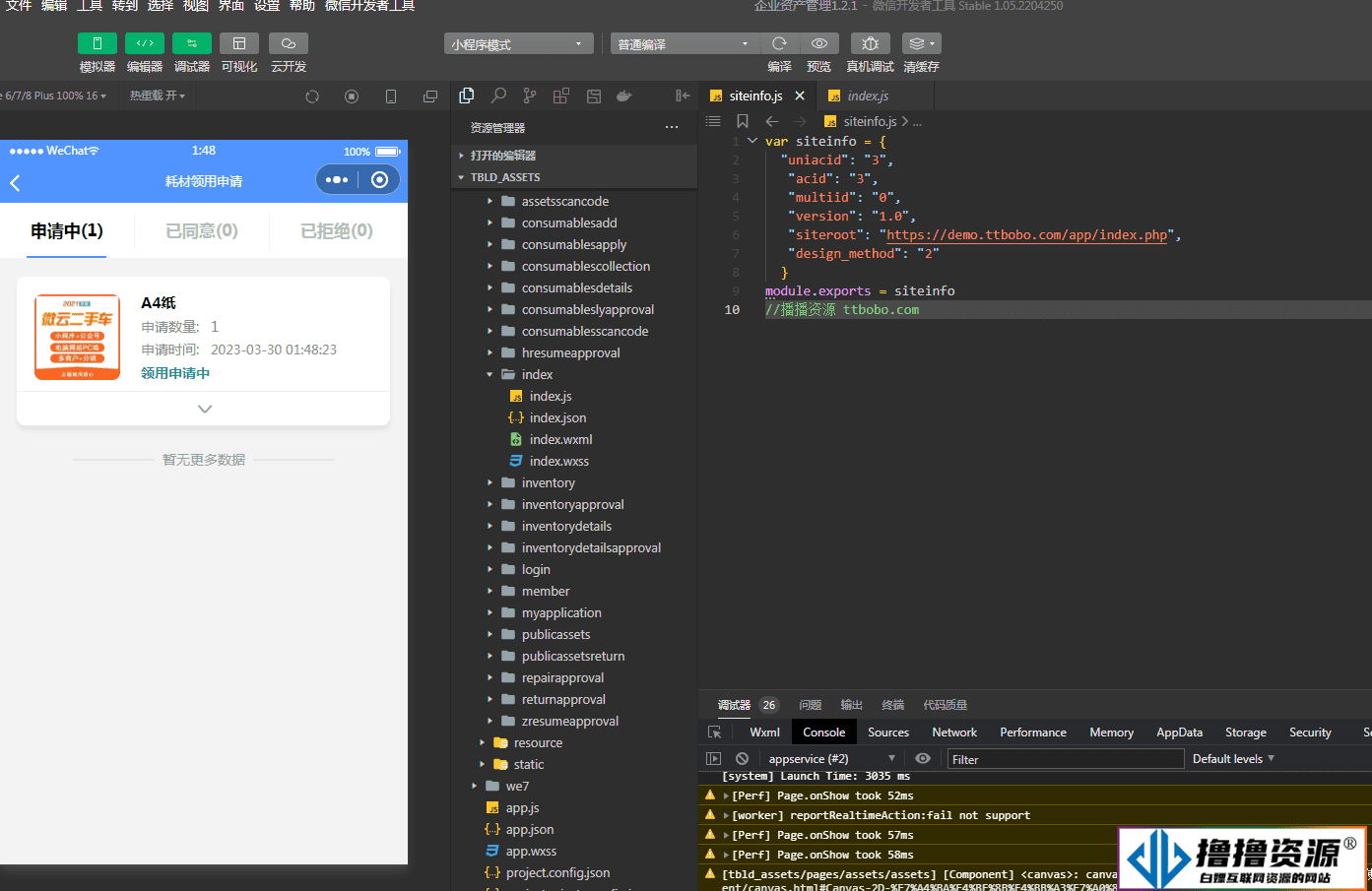
Task: Open cloud development (云开发)
Action: [x=288, y=43]
